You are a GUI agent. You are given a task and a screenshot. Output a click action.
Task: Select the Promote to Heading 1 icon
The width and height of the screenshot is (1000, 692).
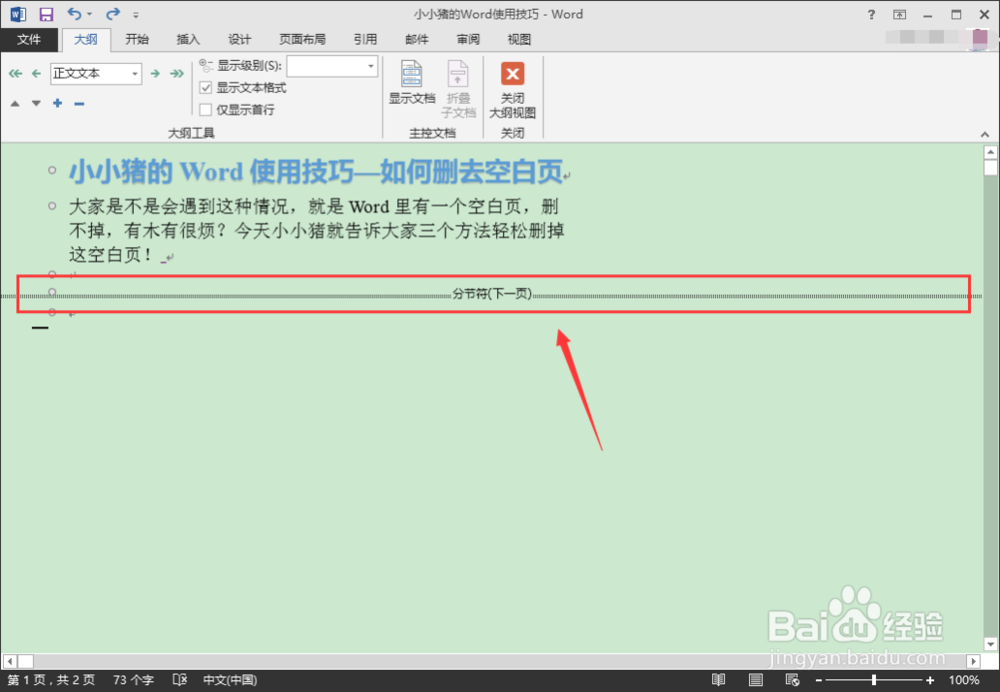click(13, 73)
